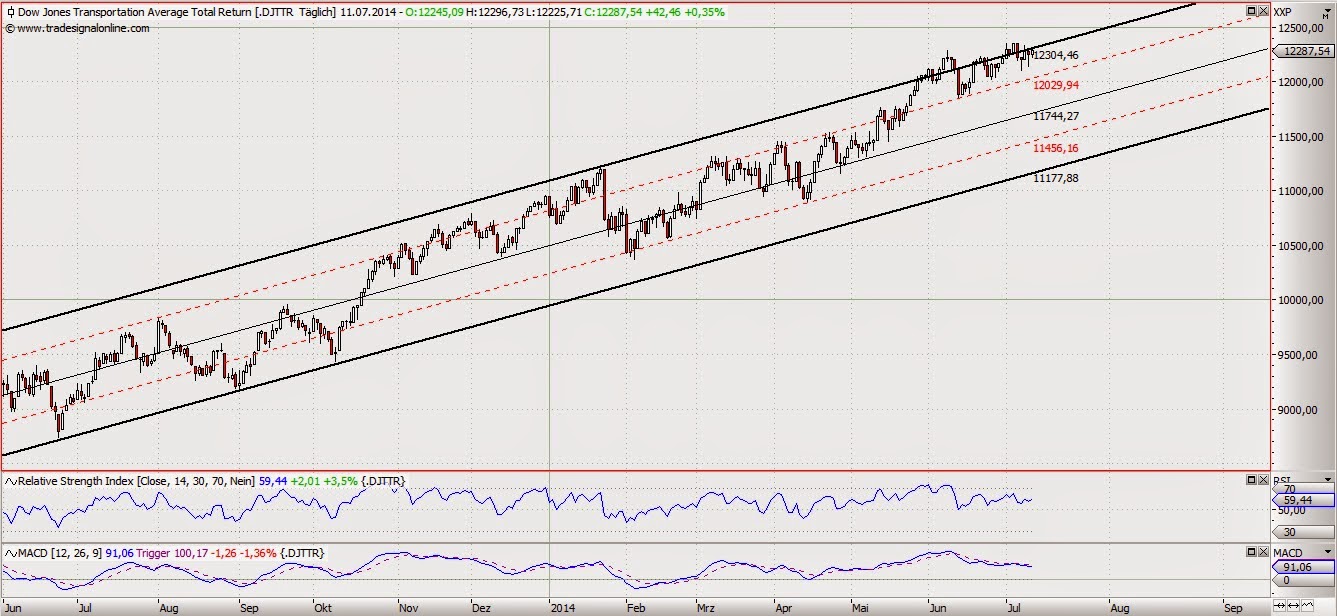Click the channel level label 12304,46

pyautogui.click(x=1056, y=56)
